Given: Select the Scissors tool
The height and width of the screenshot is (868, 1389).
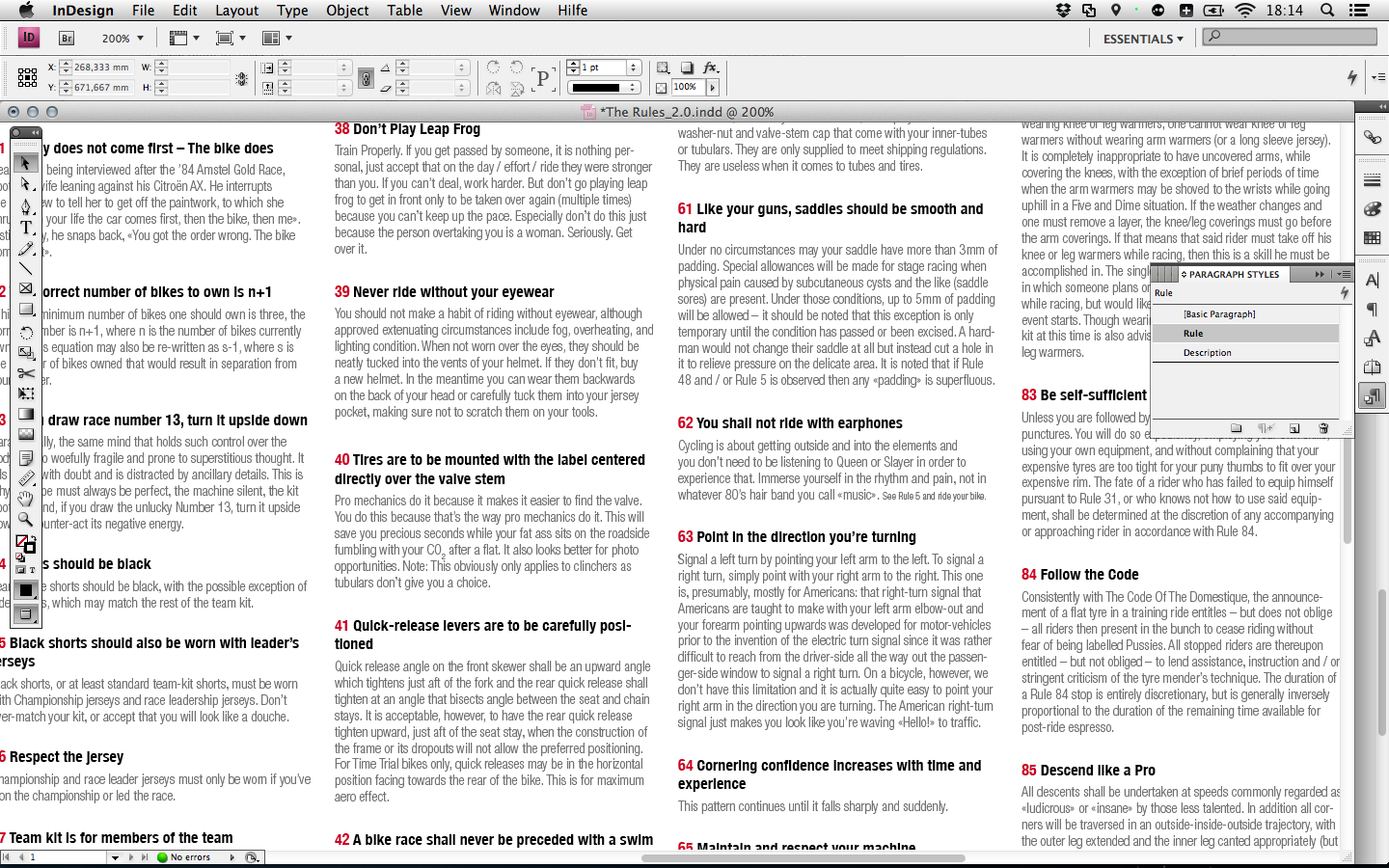Looking at the screenshot, I should pyautogui.click(x=26, y=373).
